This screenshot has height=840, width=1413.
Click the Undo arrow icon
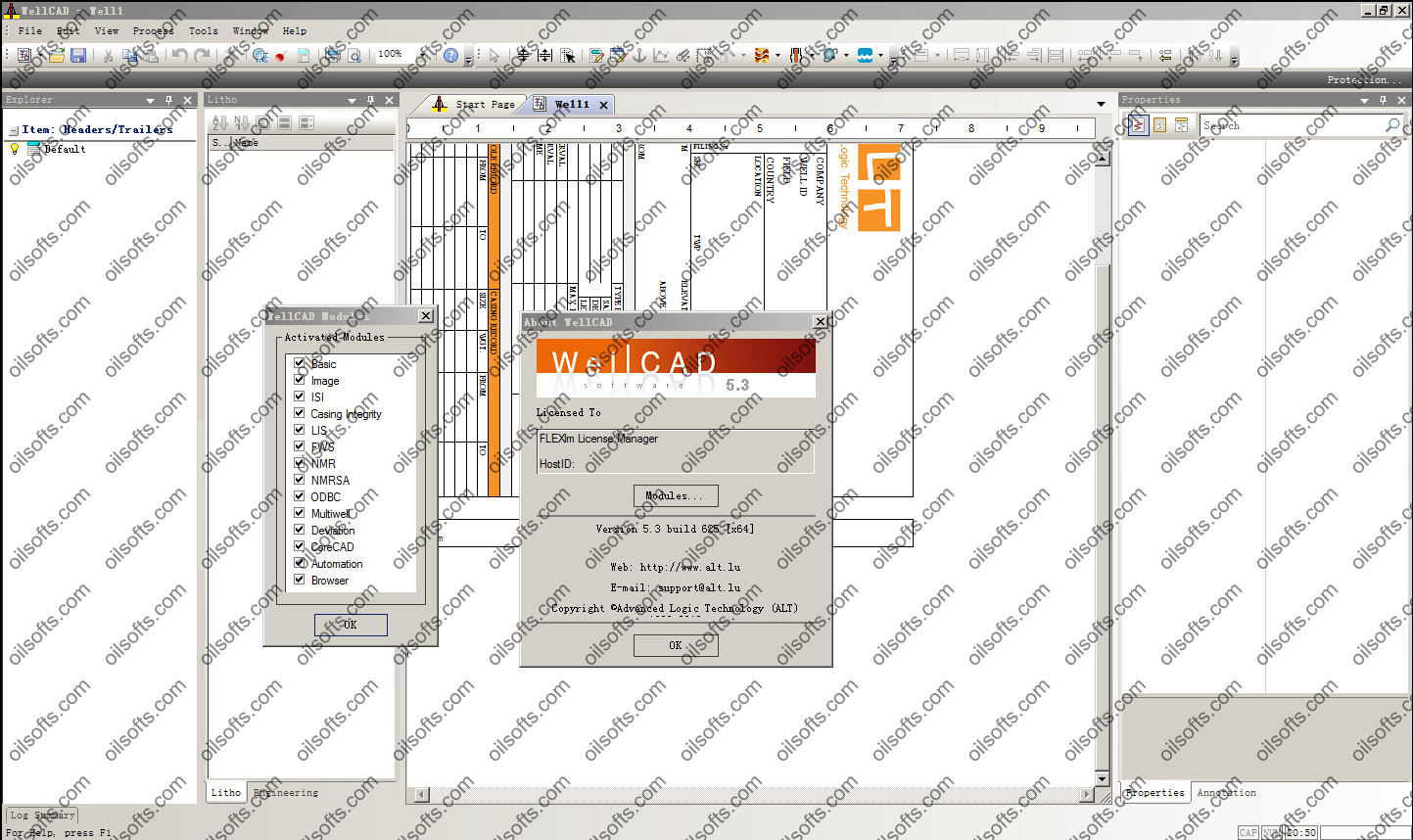(x=180, y=55)
